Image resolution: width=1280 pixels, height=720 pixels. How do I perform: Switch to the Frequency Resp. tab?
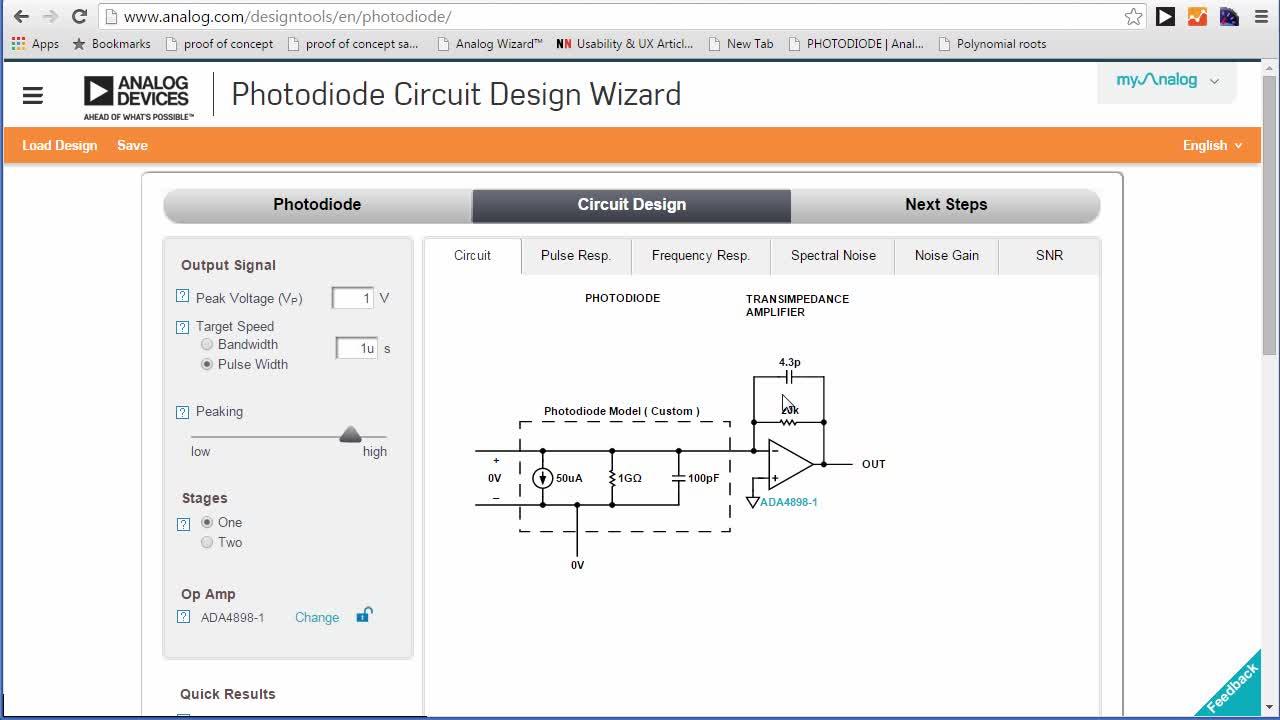(701, 255)
